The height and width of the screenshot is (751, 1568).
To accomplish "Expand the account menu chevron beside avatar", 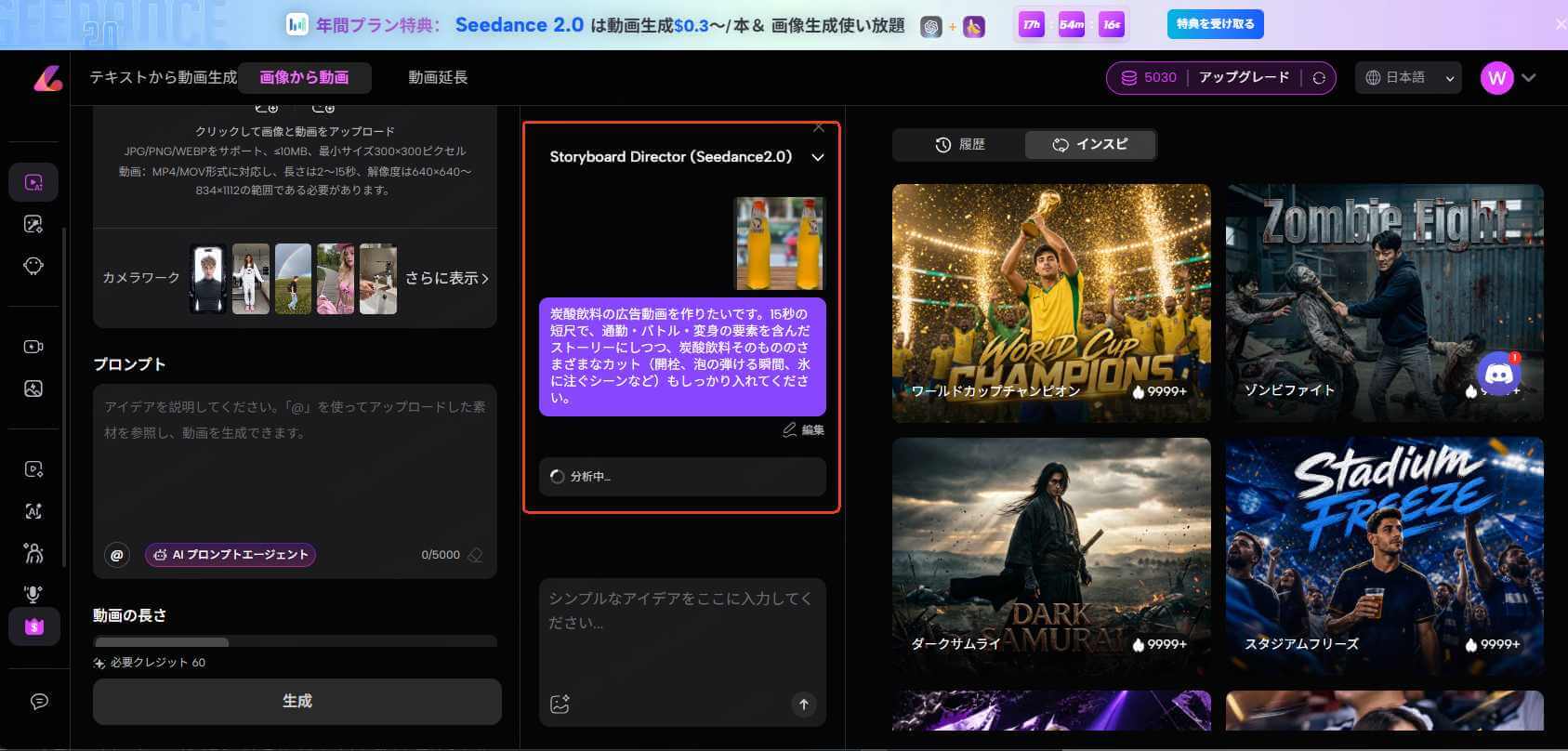I will click(x=1529, y=78).
